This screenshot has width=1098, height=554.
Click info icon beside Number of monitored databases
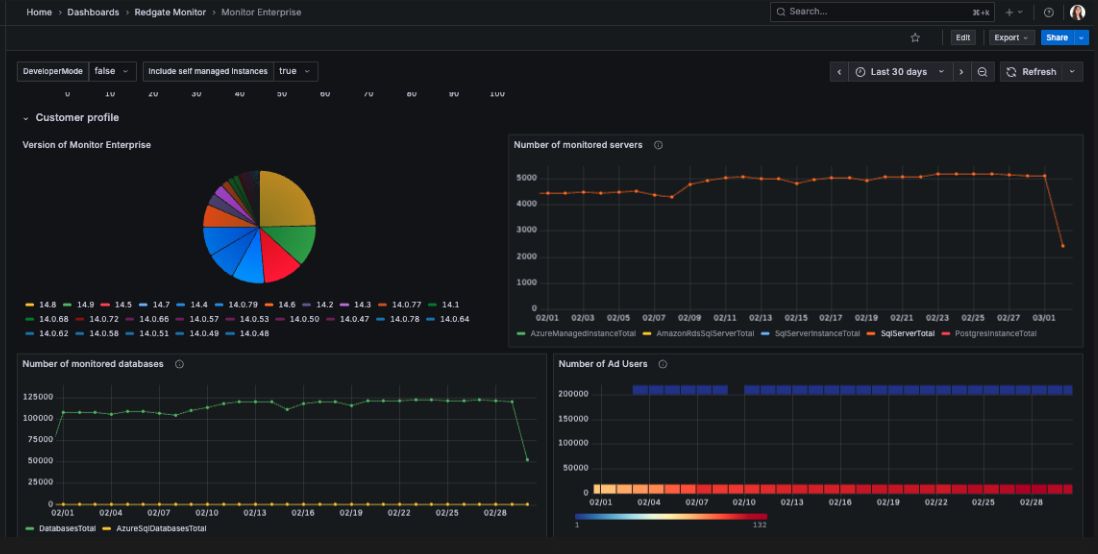tap(179, 364)
